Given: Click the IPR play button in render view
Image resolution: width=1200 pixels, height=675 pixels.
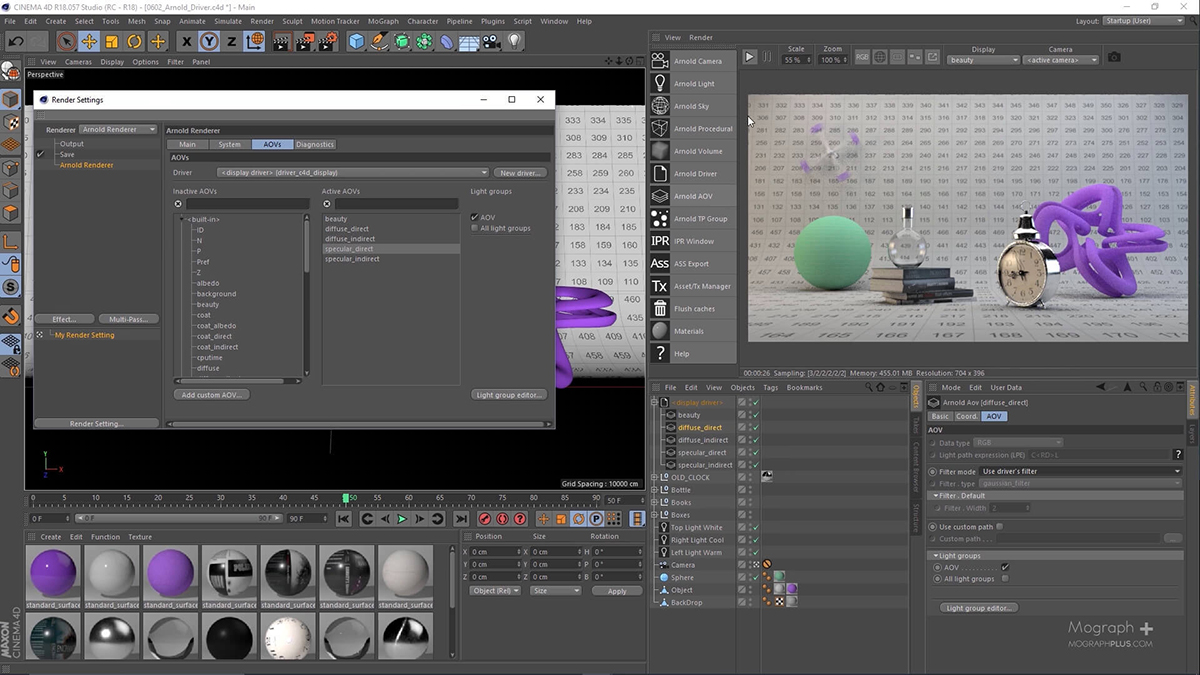Looking at the screenshot, I should coord(749,57).
